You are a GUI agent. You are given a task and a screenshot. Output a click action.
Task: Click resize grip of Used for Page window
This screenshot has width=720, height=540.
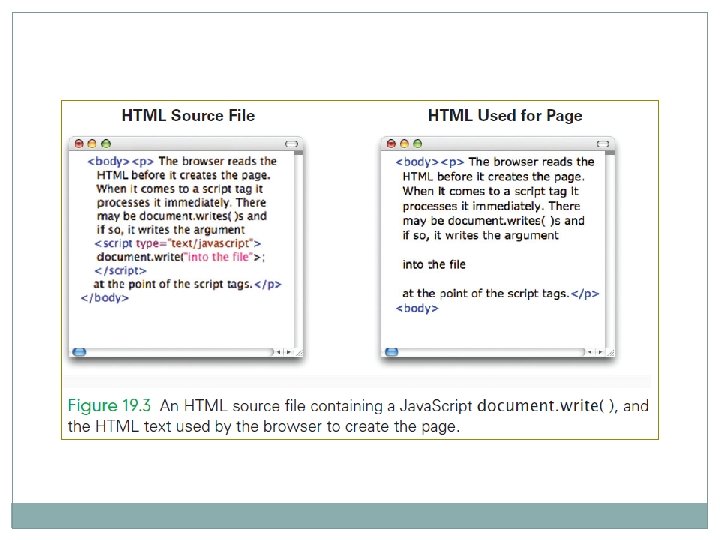611,352
